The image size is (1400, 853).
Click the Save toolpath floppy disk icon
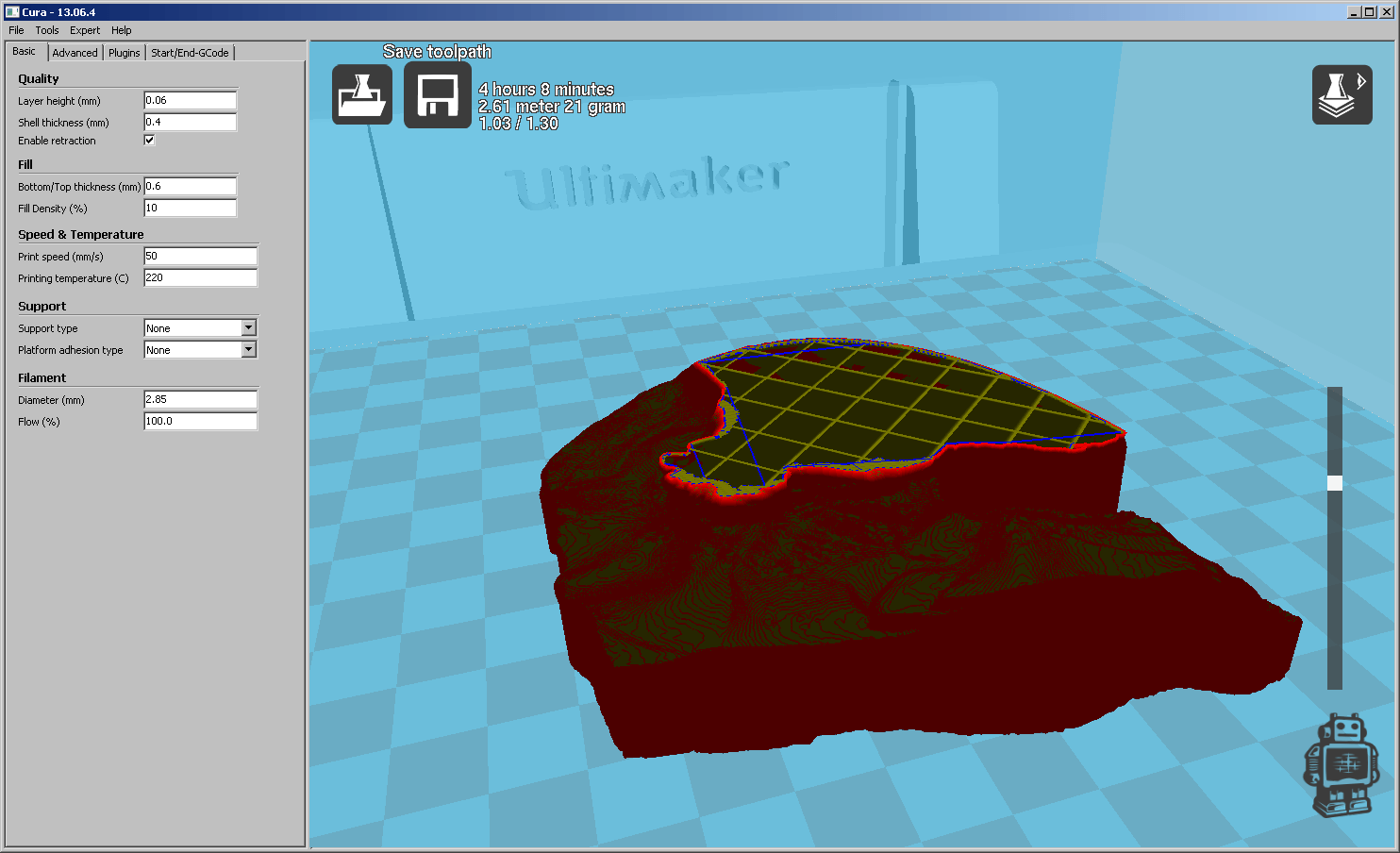tap(438, 94)
